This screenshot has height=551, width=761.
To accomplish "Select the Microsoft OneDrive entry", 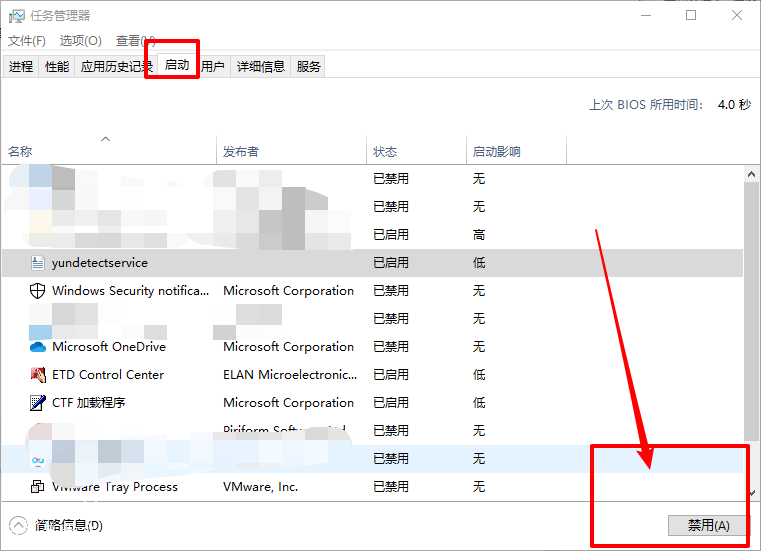I will (109, 347).
